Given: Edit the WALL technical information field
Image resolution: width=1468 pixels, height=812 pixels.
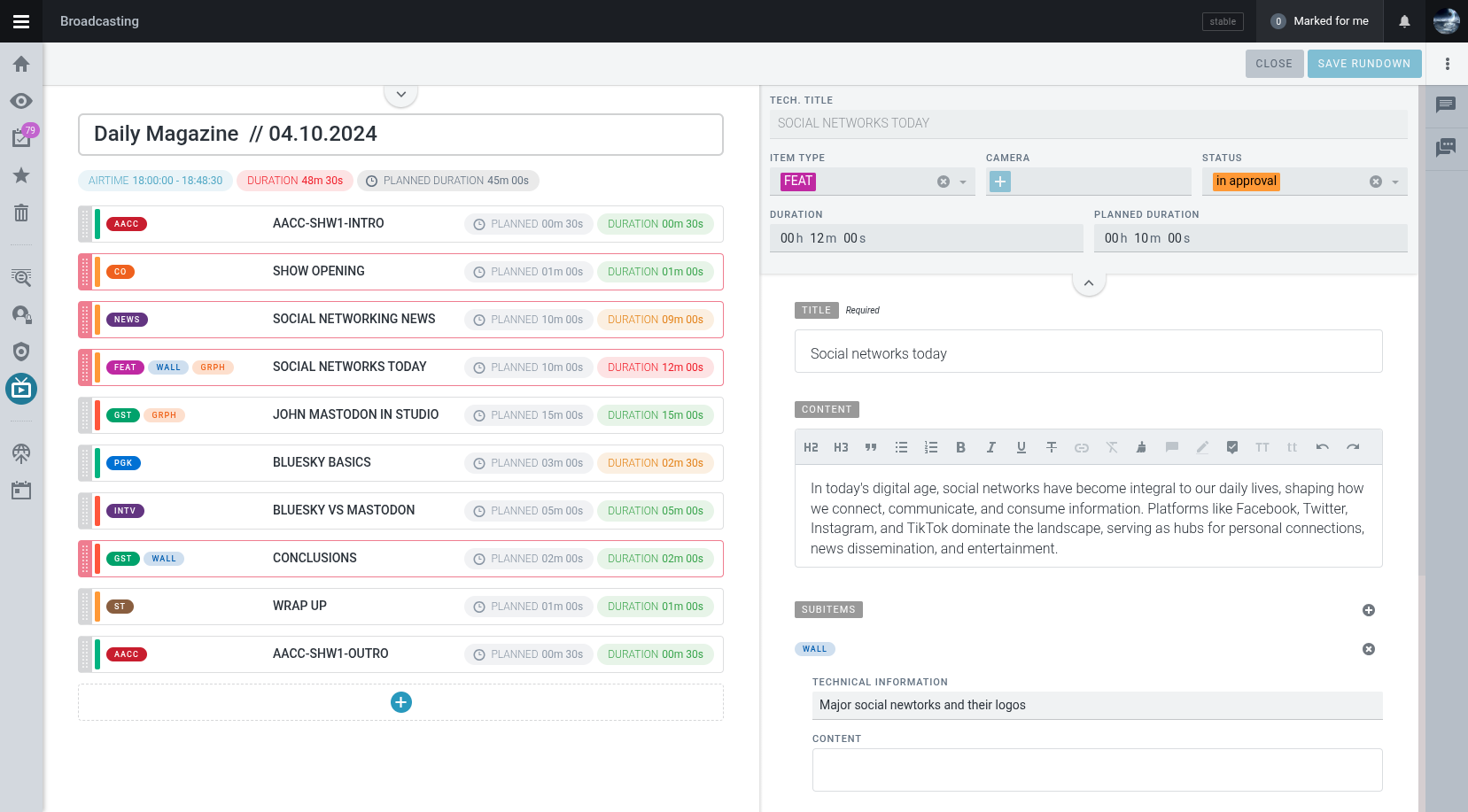Looking at the screenshot, I should point(1098,706).
